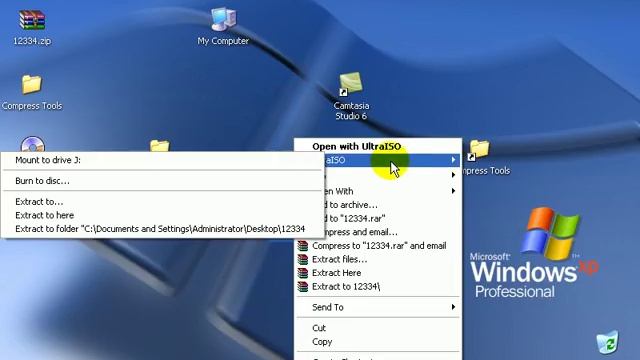
Task: Open the Compress Tools folder at left
Action: (x=32, y=84)
